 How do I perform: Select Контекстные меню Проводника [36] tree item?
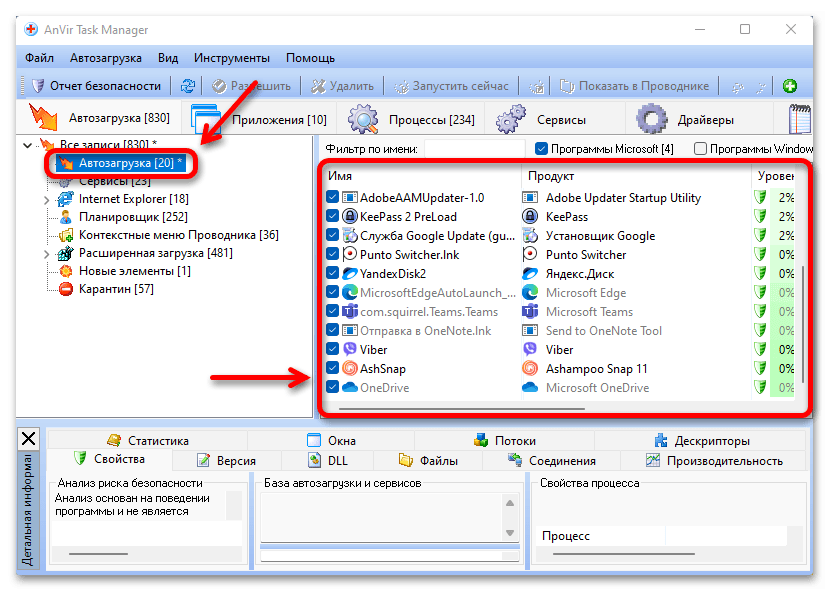click(x=179, y=235)
